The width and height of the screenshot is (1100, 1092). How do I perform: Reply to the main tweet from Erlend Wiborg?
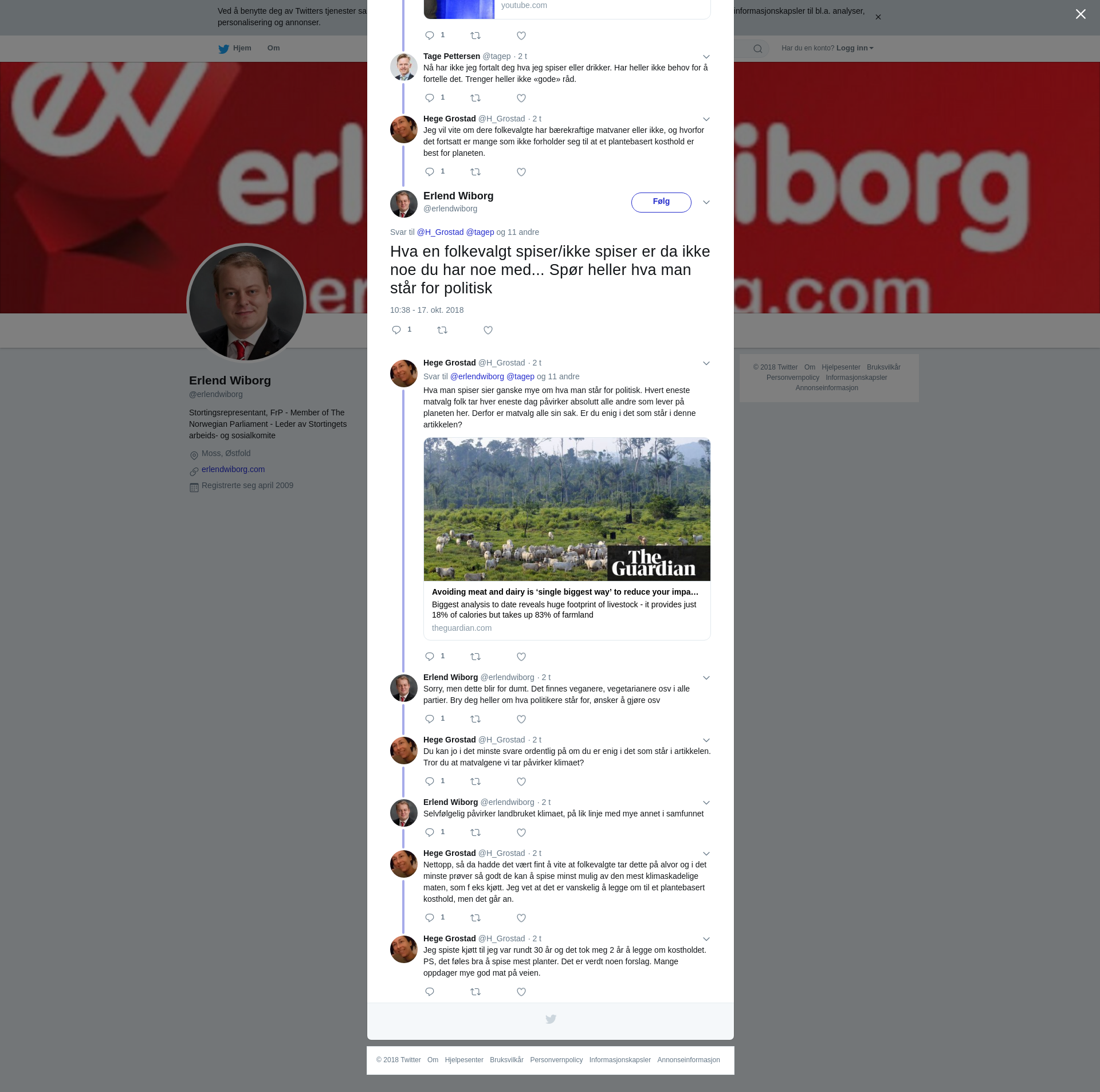point(396,330)
